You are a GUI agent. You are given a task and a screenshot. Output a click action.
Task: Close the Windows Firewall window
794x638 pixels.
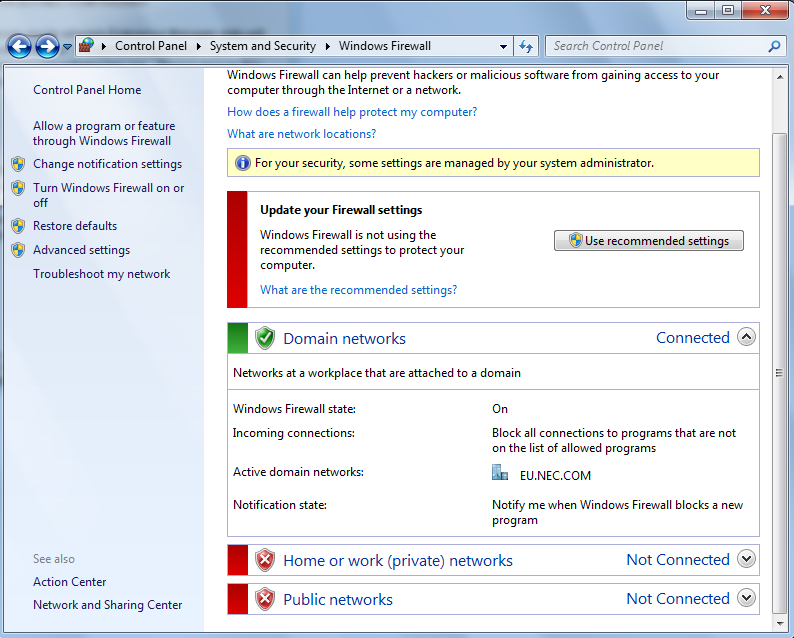tap(765, 11)
